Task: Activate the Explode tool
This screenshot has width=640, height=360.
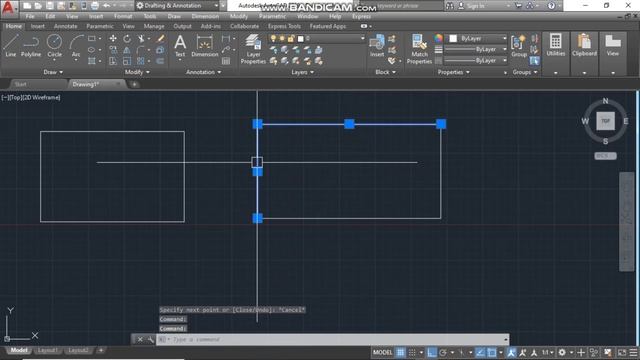Action: pos(160,50)
